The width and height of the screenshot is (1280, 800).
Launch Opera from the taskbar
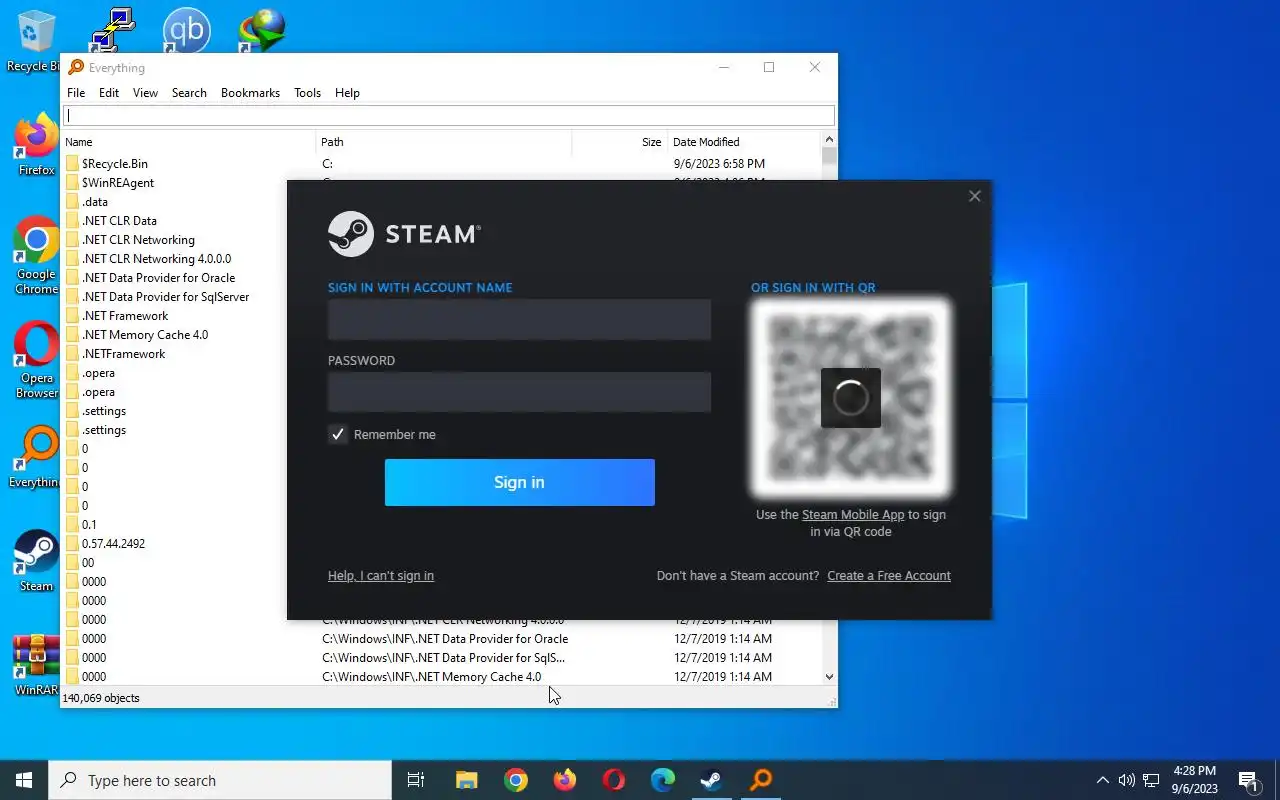[614, 780]
